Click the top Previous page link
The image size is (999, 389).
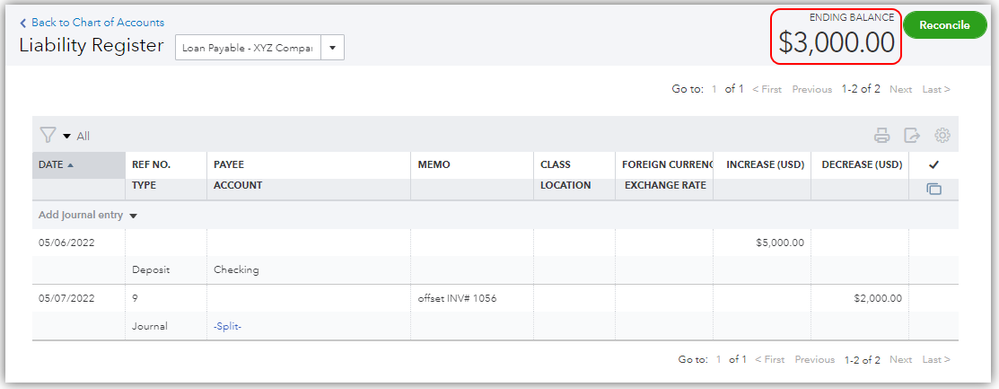(812, 90)
